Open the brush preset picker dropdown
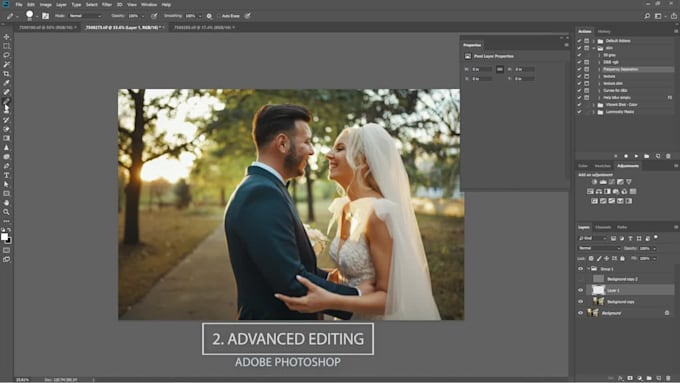Image resolution: width=680 pixels, height=383 pixels. click(36, 16)
